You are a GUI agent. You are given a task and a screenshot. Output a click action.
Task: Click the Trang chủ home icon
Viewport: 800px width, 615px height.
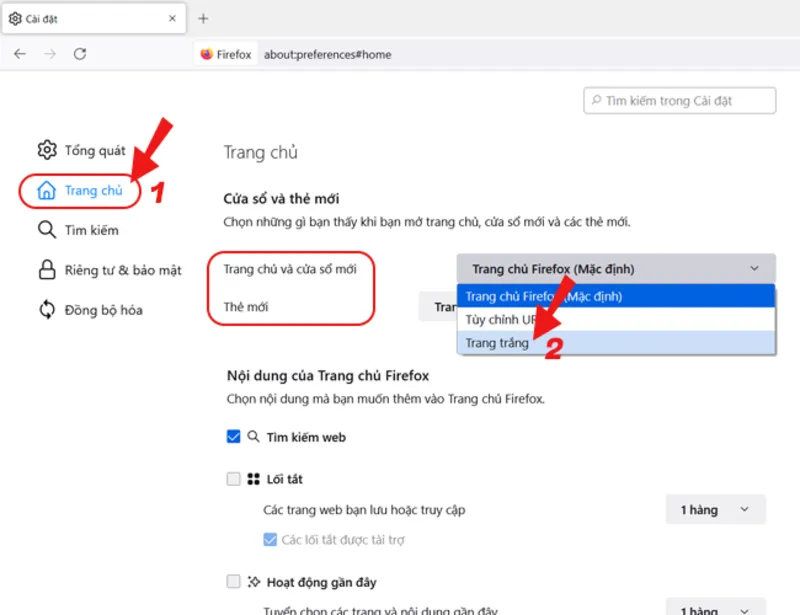point(46,190)
